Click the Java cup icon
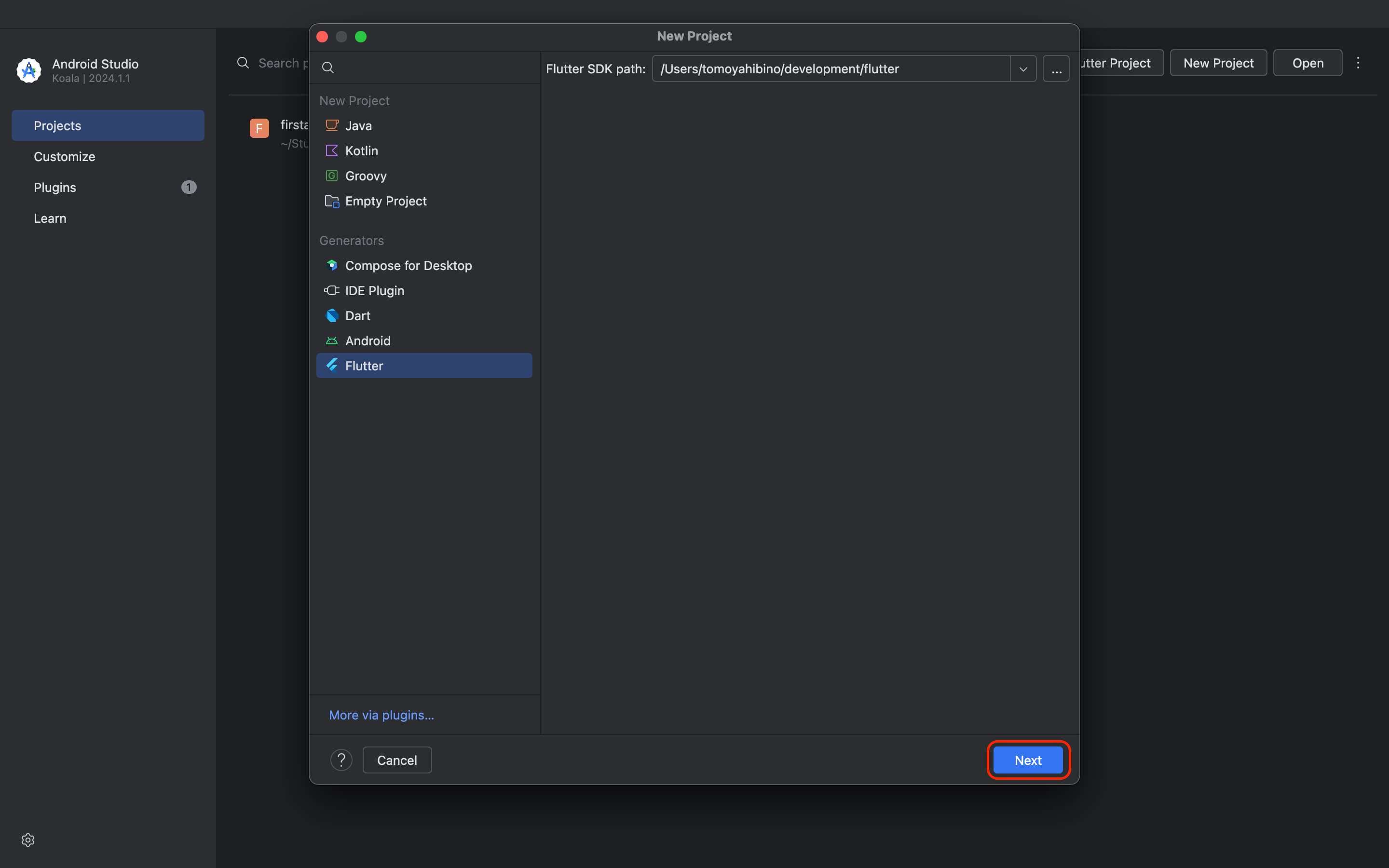1389x868 pixels. click(332, 125)
